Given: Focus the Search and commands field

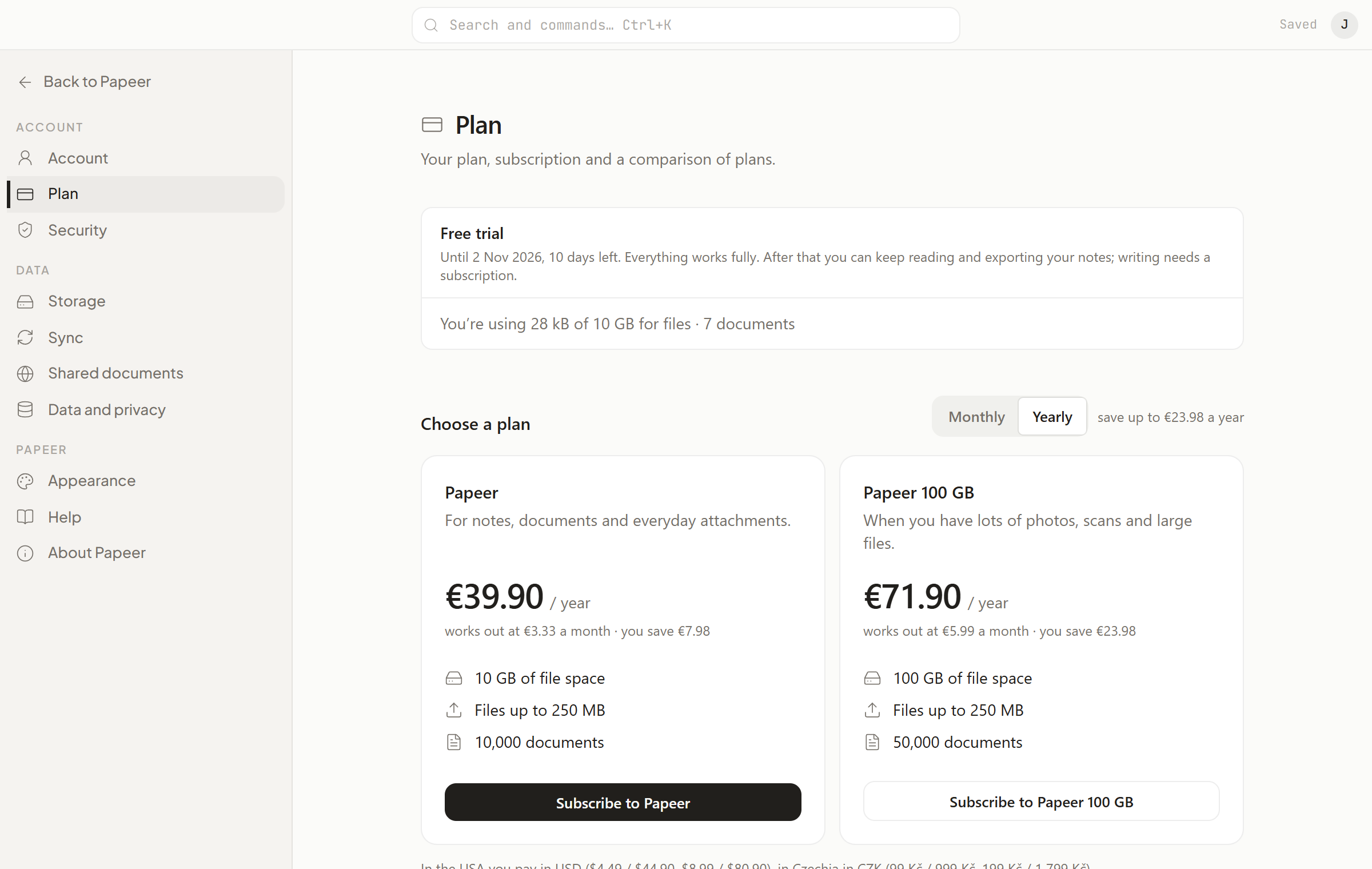Looking at the screenshot, I should point(685,25).
